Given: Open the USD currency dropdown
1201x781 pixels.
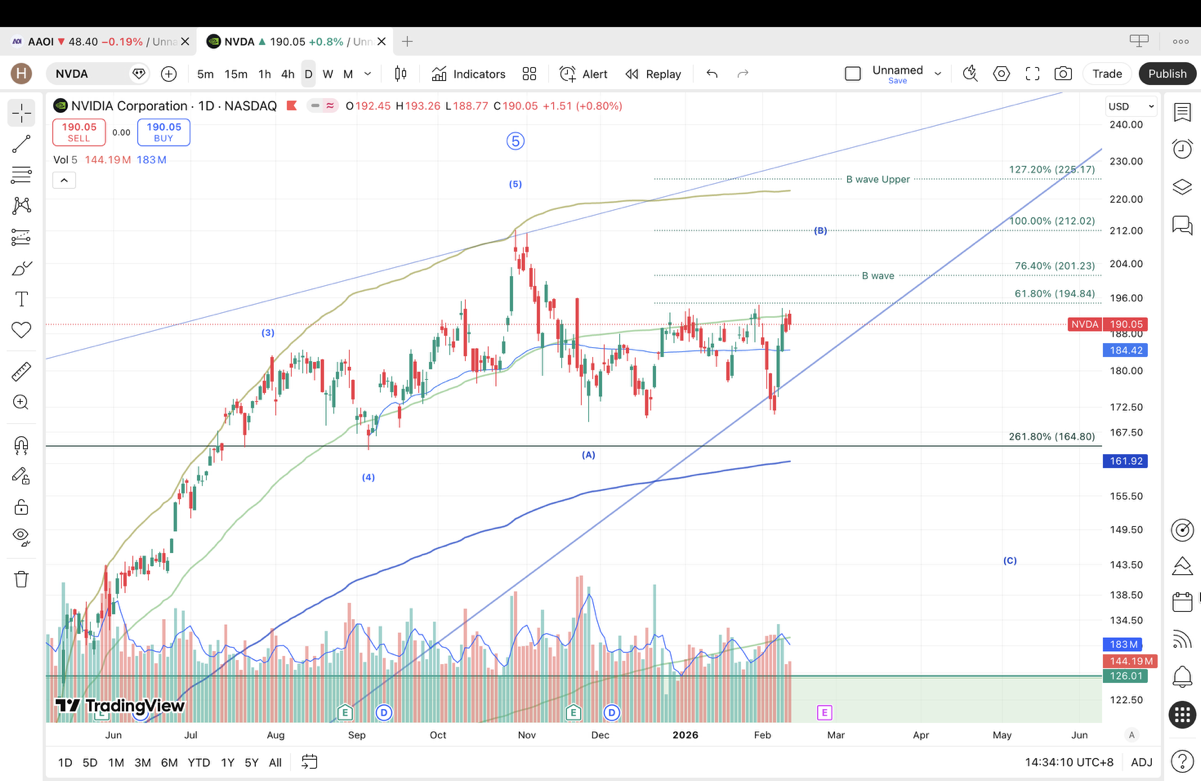Looking at the screenshot, I should [x=1131, y=106].
